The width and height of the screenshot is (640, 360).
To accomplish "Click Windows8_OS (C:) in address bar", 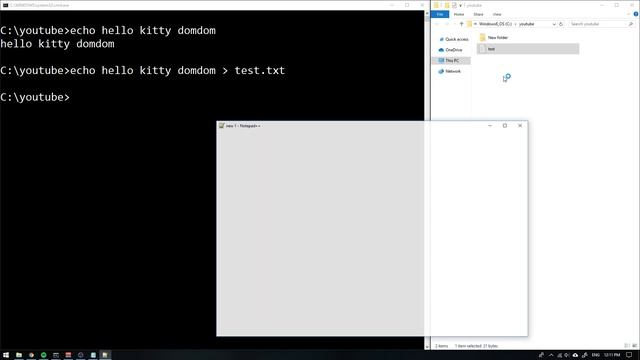I will click(495, 24).
